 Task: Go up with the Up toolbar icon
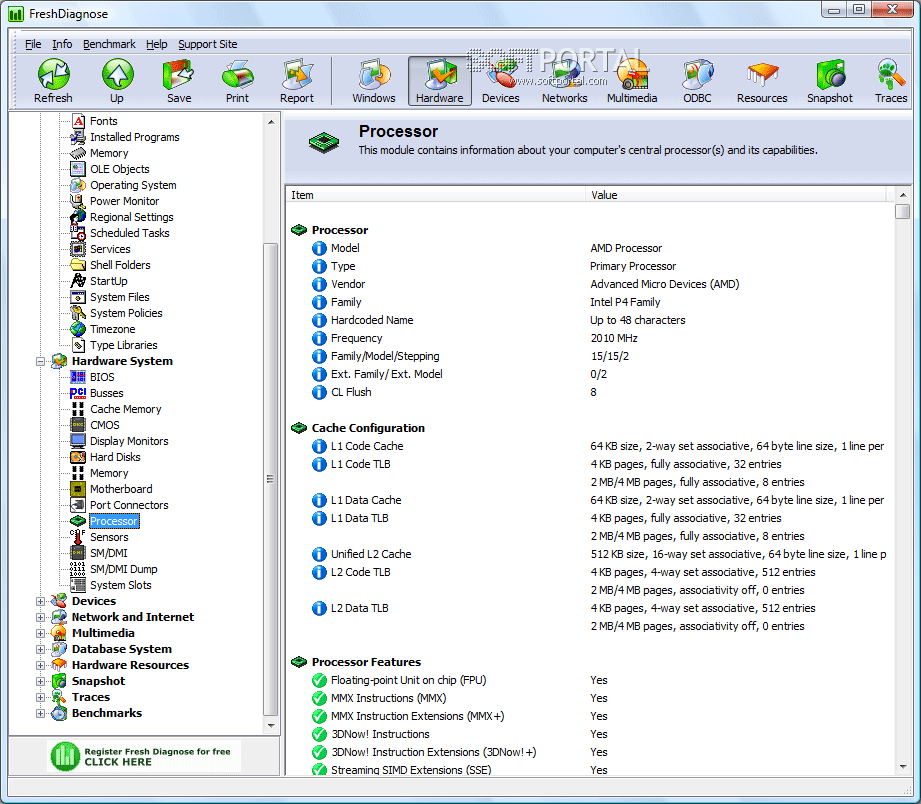tap(117, 80)
